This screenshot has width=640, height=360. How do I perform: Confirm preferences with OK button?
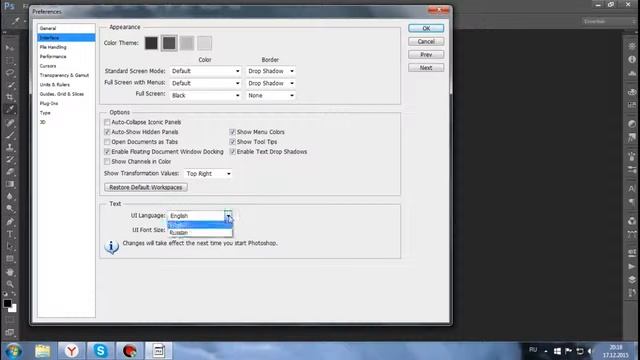(426, 28)
